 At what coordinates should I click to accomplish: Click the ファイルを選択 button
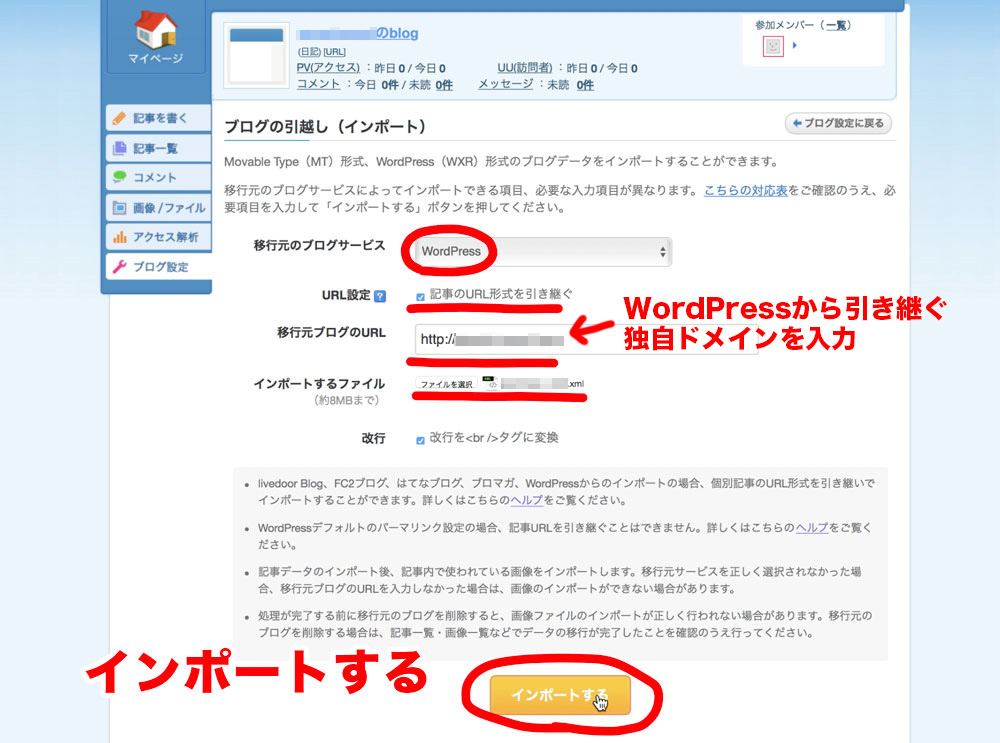click(445, 384)
